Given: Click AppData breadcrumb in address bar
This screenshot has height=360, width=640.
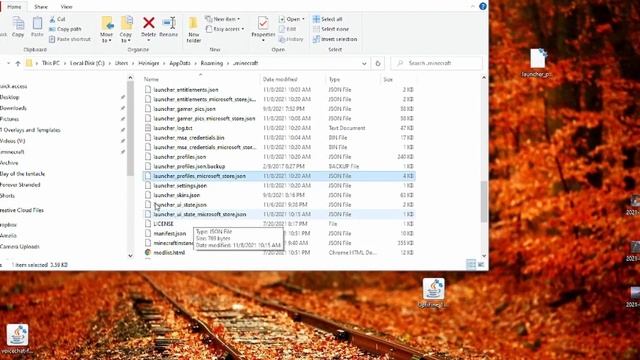Looking at the screenshot, I should [x=180, y=63].
